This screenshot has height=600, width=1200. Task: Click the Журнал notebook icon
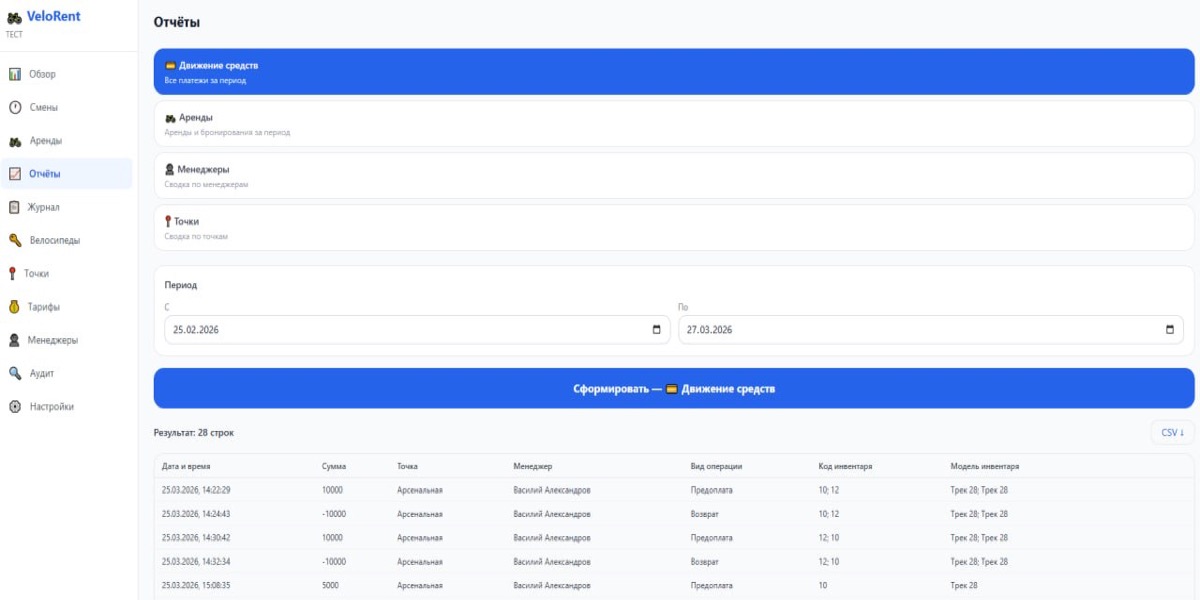coord(15,207)
